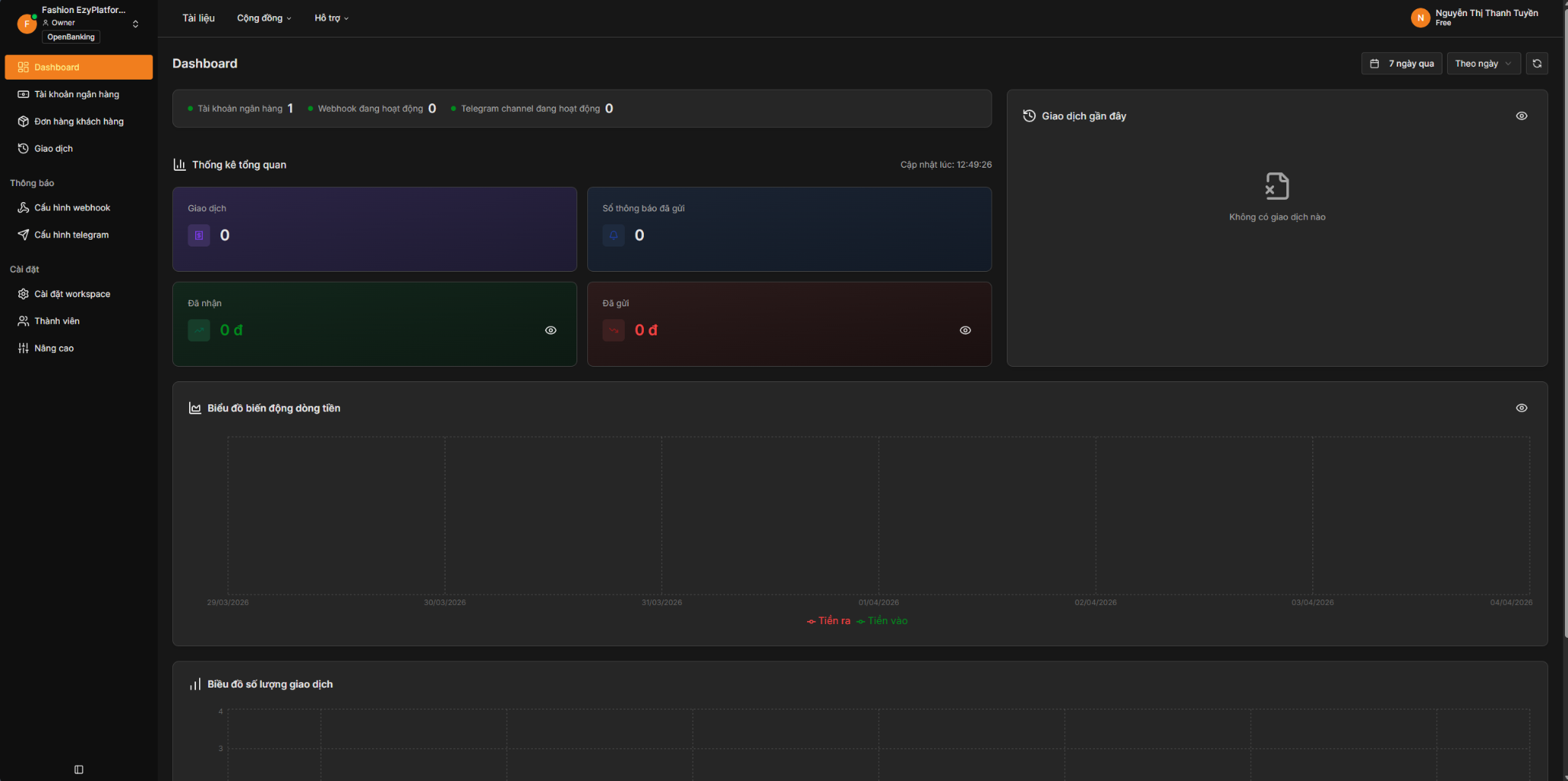Open Cấu hình telegram settings
Image resolution: width=1568 pixels, height=781 pixels.
(71, 235)
